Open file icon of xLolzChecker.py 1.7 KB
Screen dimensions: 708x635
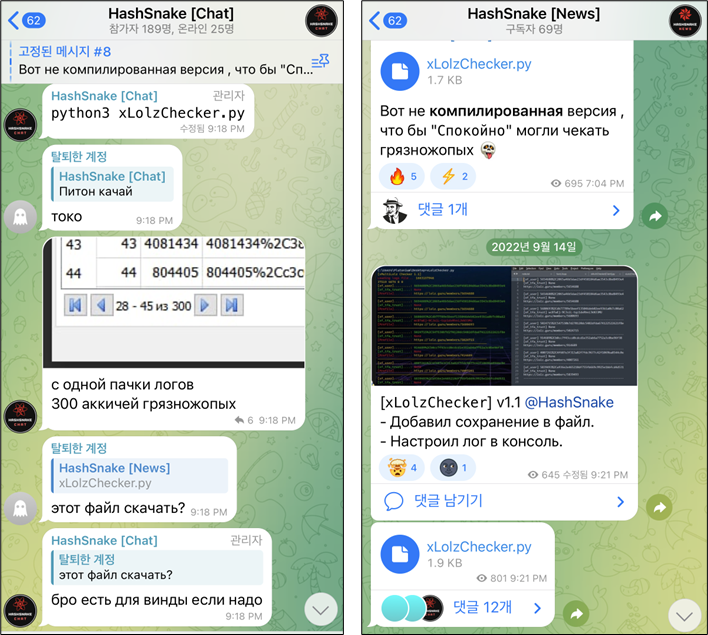(x=400, y=71)
